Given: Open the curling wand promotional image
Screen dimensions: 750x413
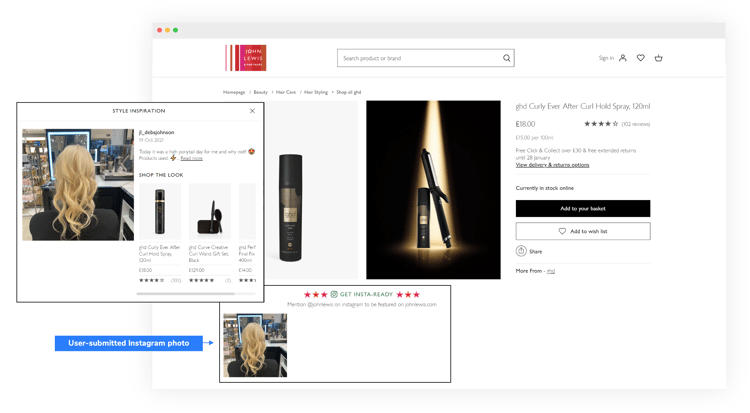Looking at the screenshot, I should point(433,190).
